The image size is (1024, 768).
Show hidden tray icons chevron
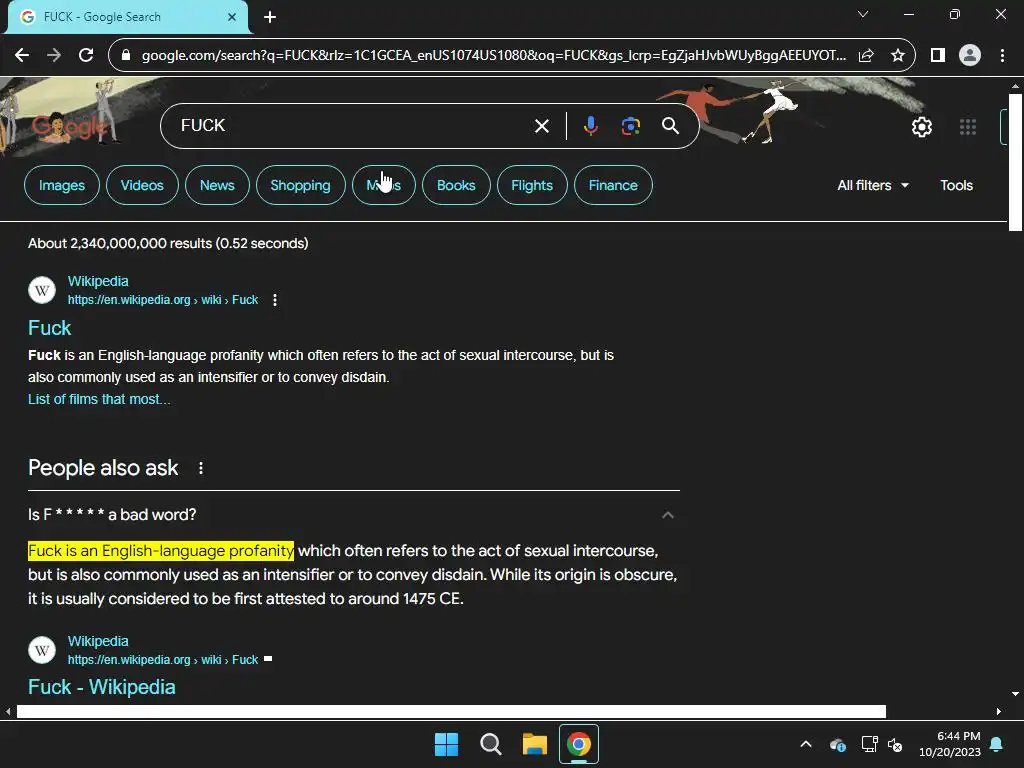click(806, 744)
